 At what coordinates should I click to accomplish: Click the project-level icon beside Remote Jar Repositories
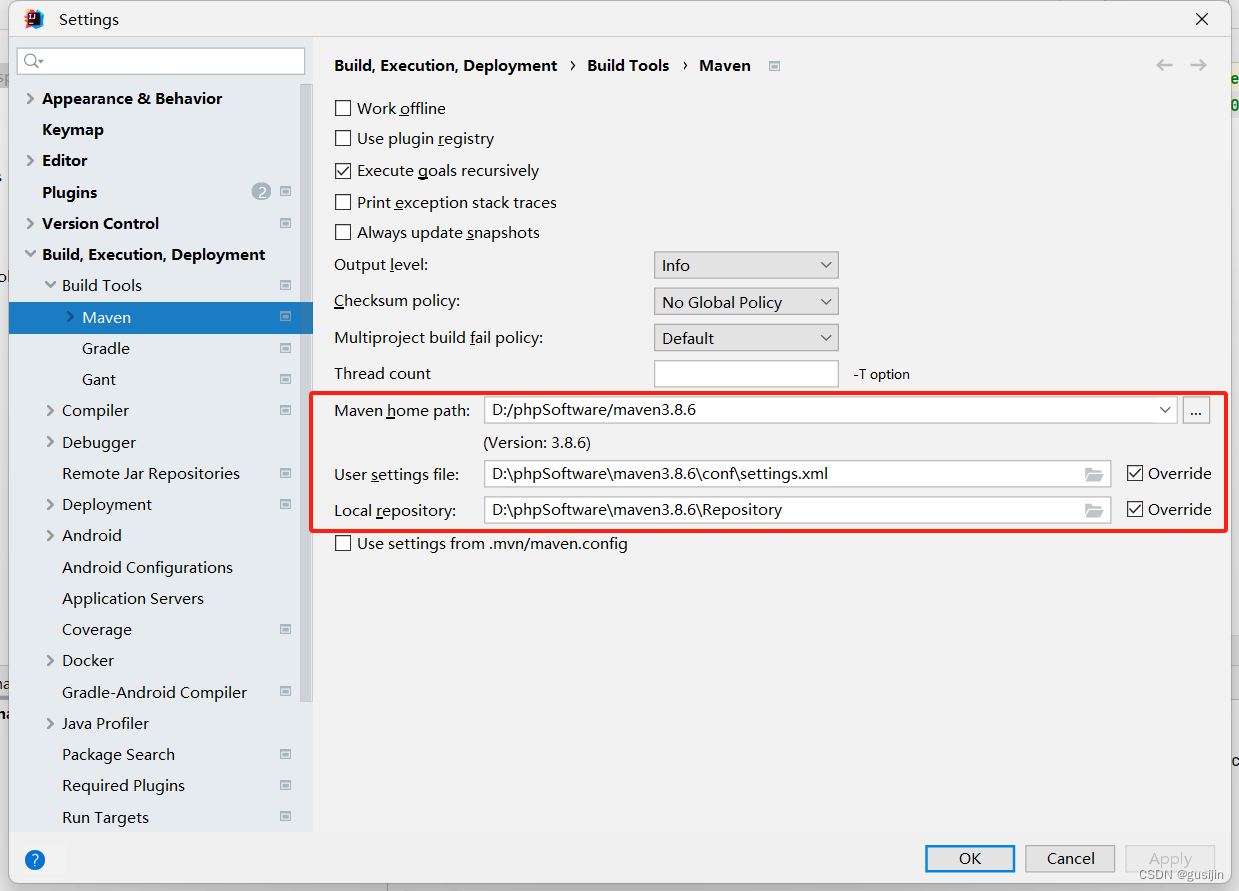point(285,473)
